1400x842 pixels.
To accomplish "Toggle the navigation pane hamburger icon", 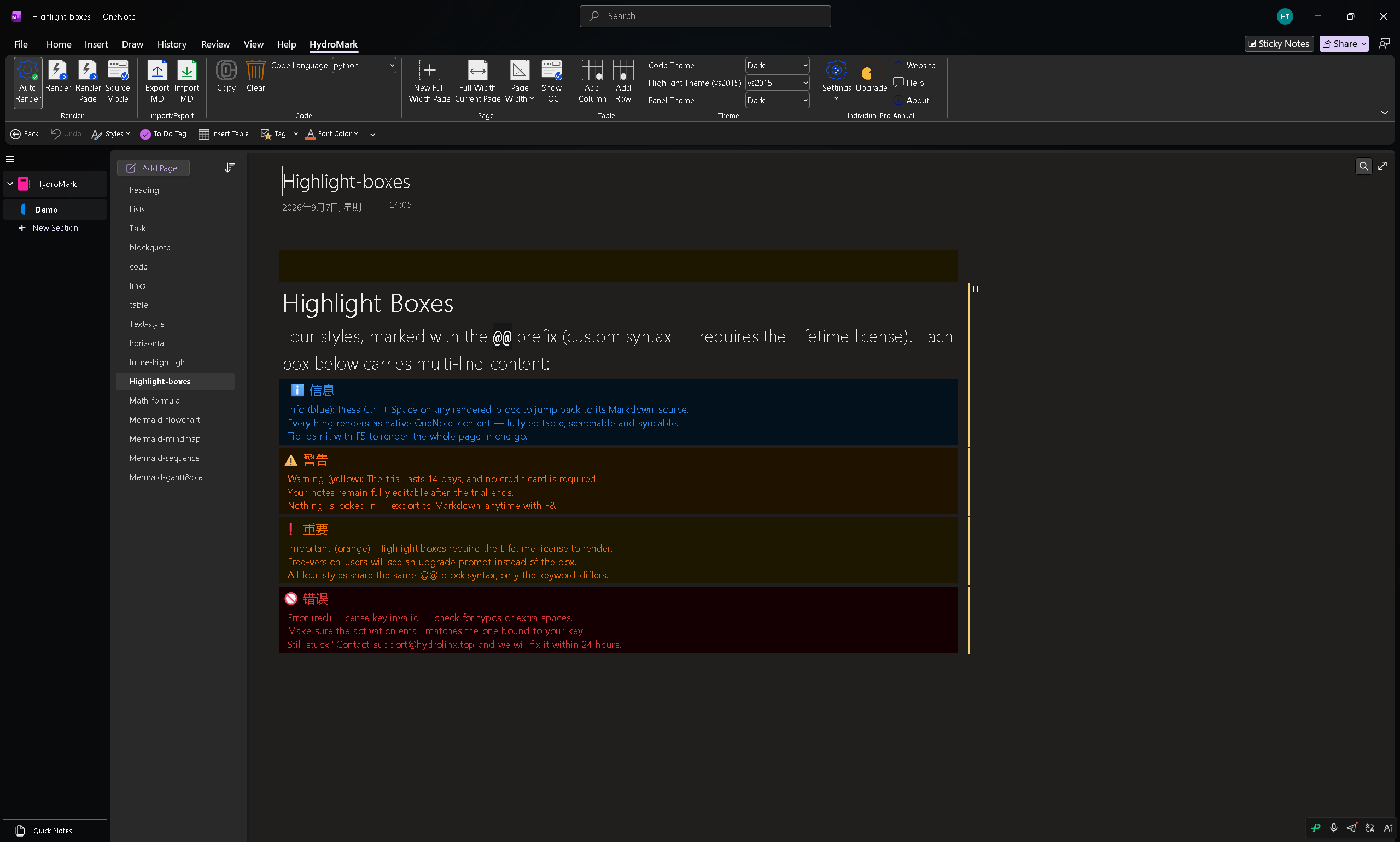I will (x=10, y=159).
